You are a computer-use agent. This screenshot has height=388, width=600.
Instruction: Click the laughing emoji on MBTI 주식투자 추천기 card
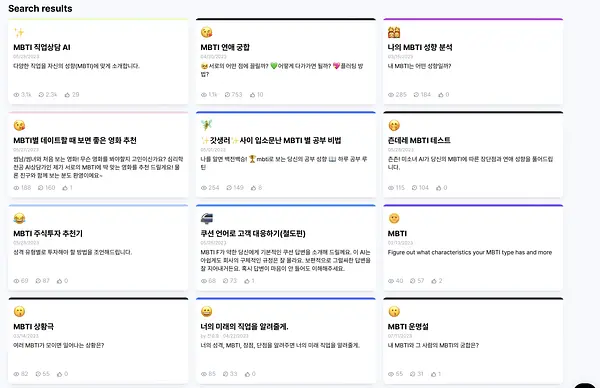click(x=19, y=218)
